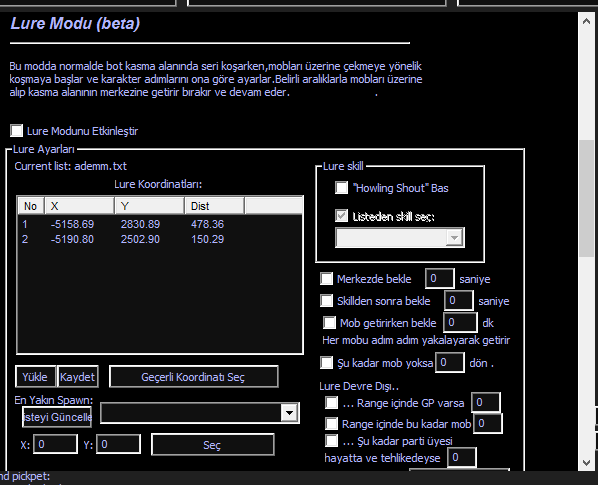Check Range içinde GP varsa option

[x=331, y=403]
